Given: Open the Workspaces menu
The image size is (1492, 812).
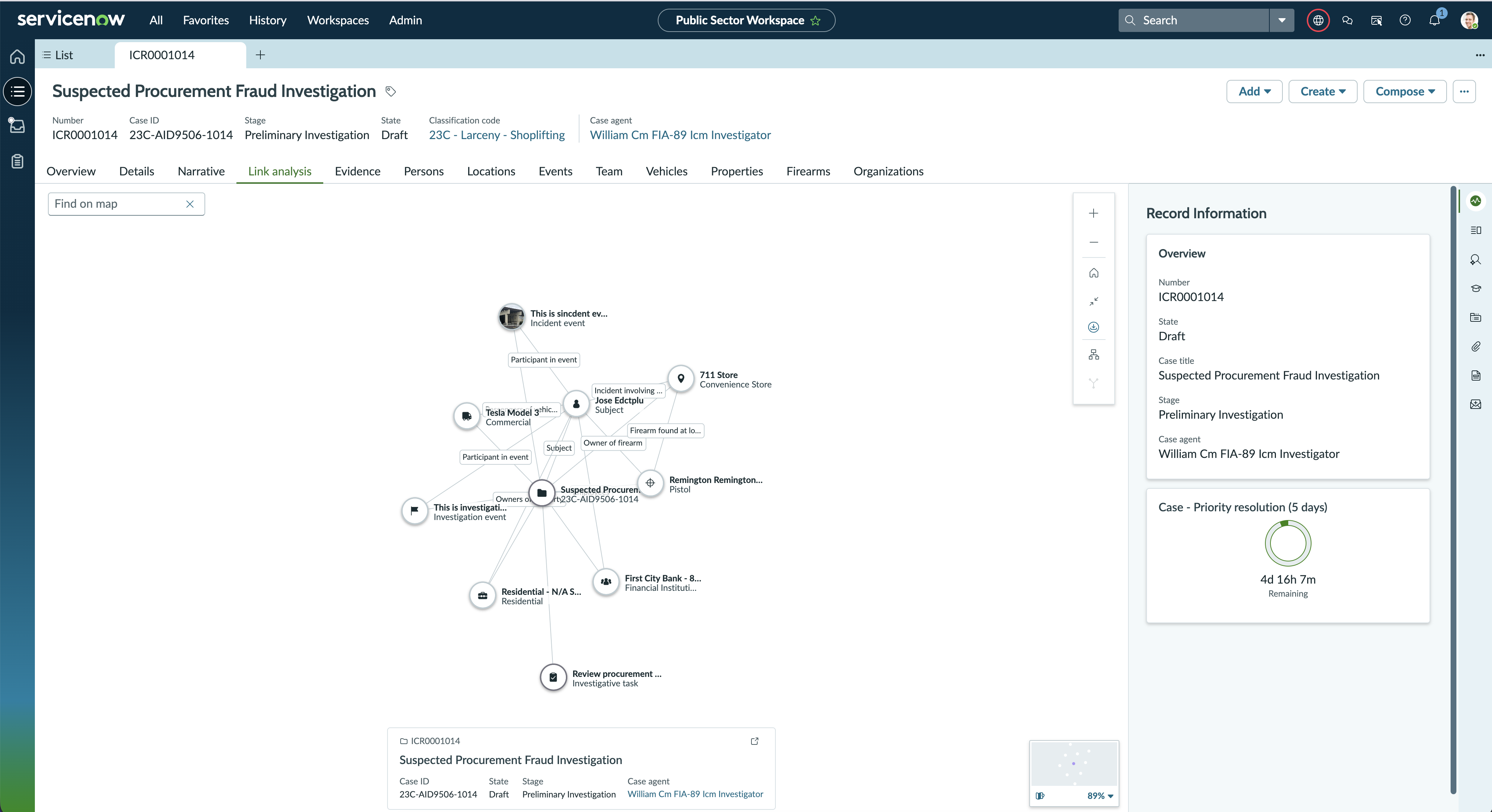Looking at the screenshot, I should point(338,20).
